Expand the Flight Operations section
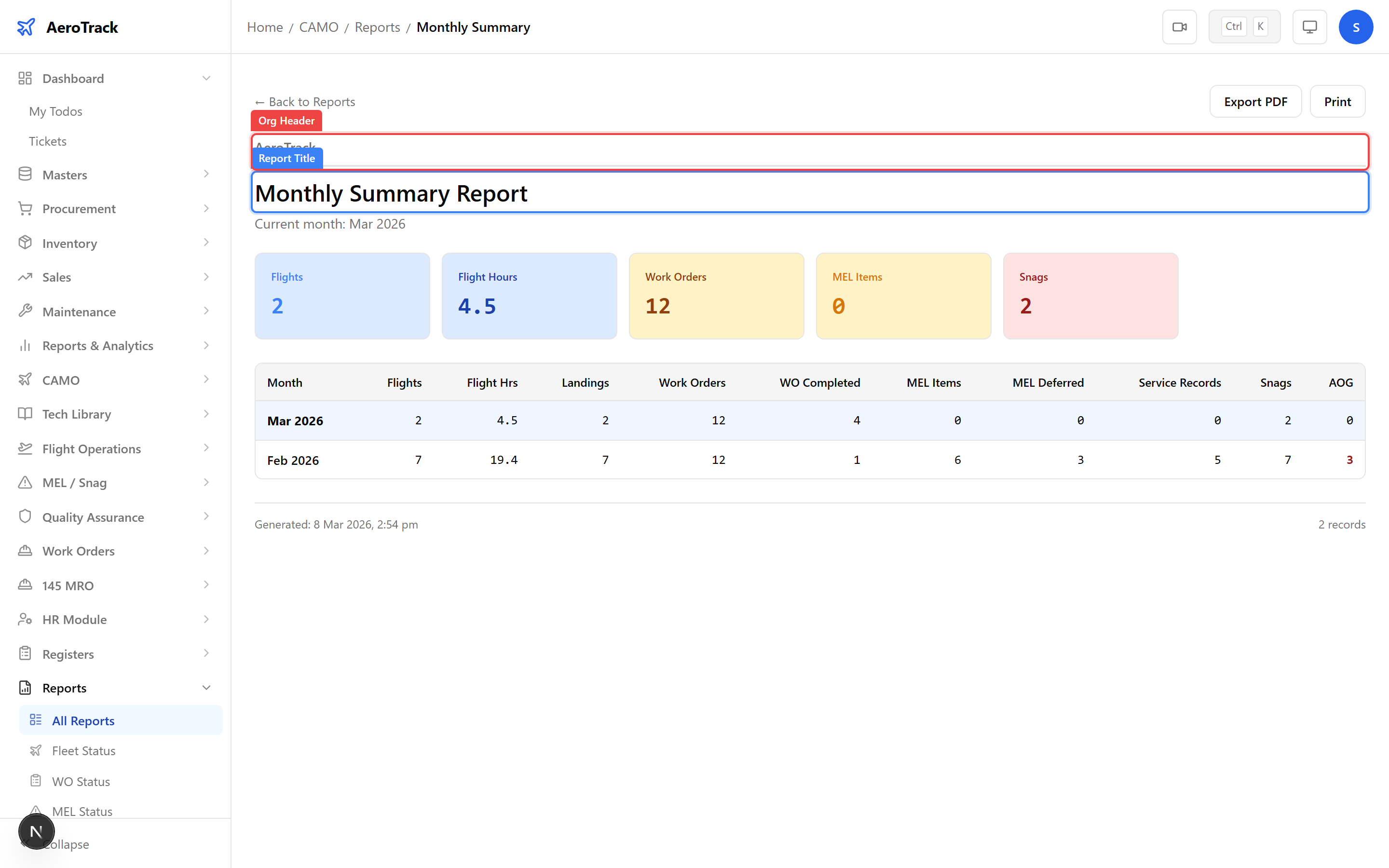Viewport: 1389px width, 868px height. (206, 448)
